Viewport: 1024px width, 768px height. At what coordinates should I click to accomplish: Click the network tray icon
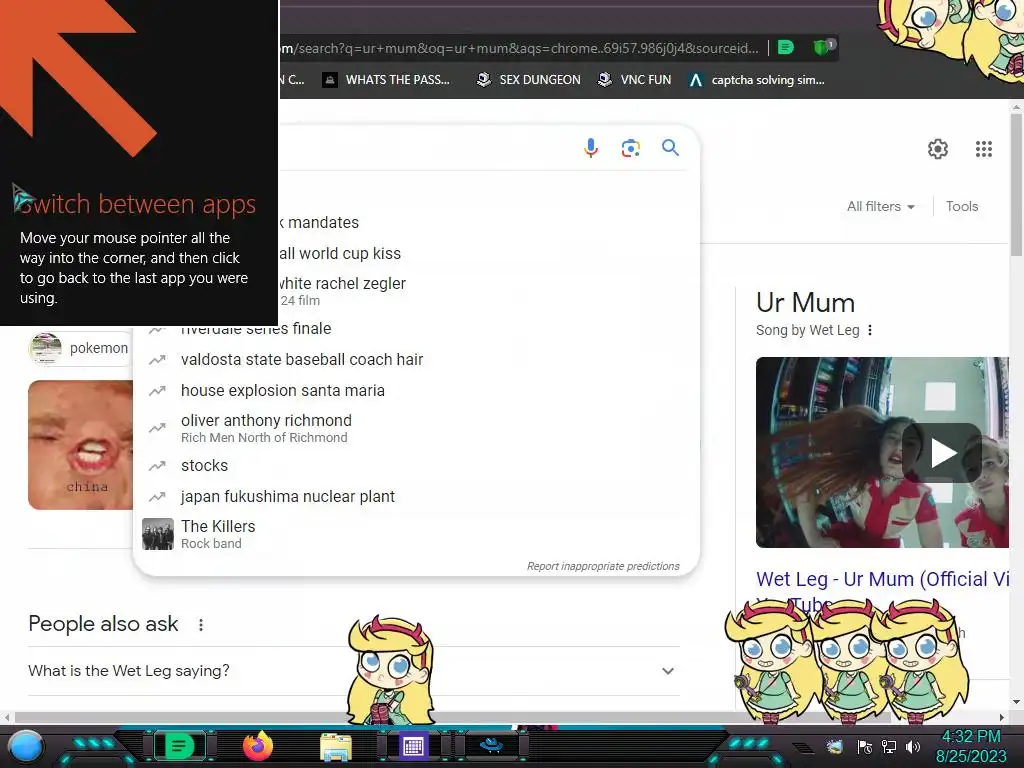(x=889, y=747)
